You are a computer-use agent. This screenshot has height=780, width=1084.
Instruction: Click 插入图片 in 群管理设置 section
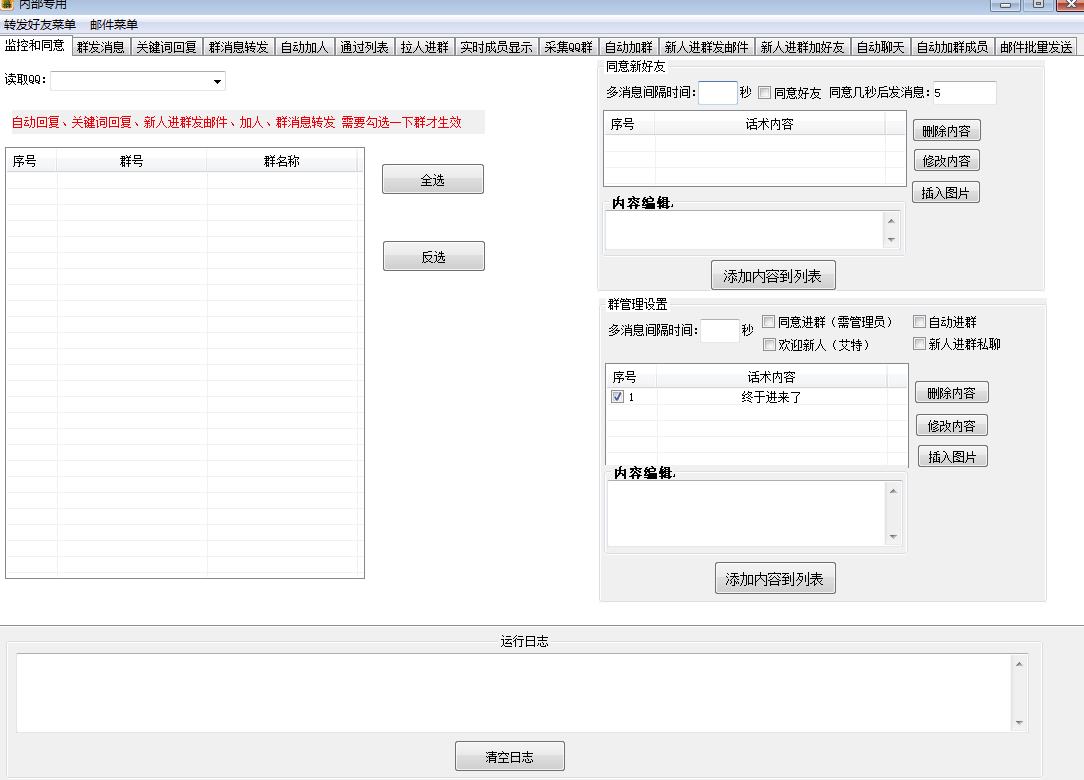point(951,457)
